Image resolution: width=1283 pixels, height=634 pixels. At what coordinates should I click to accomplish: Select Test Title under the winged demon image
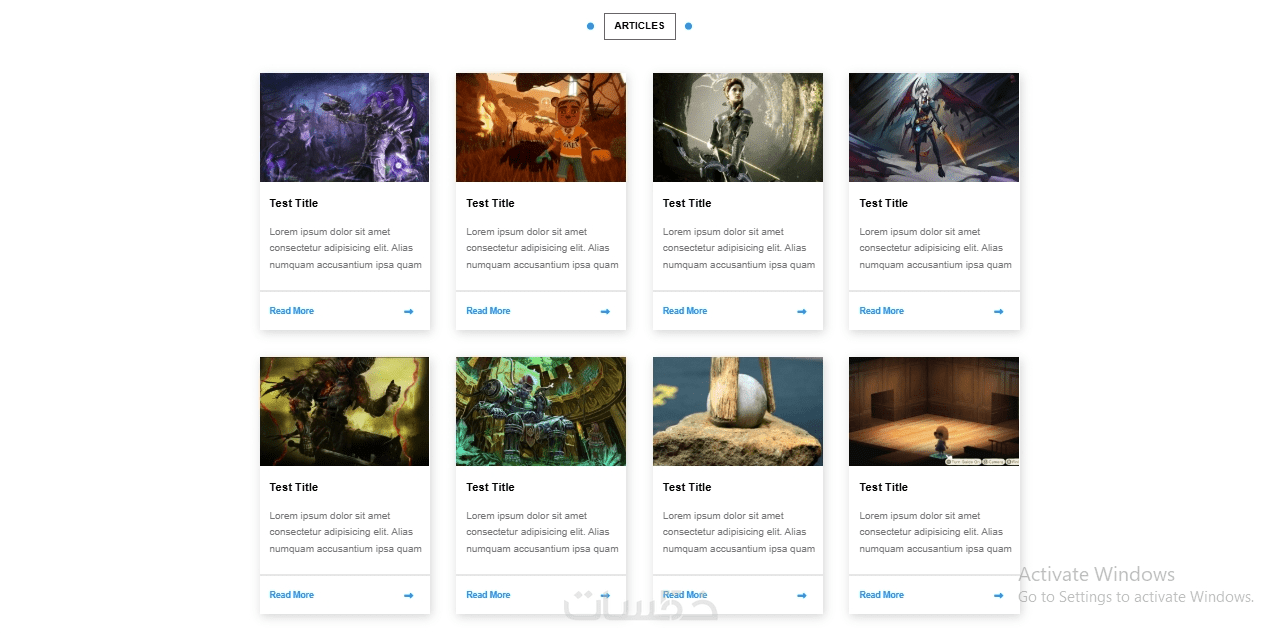[884, 203]
